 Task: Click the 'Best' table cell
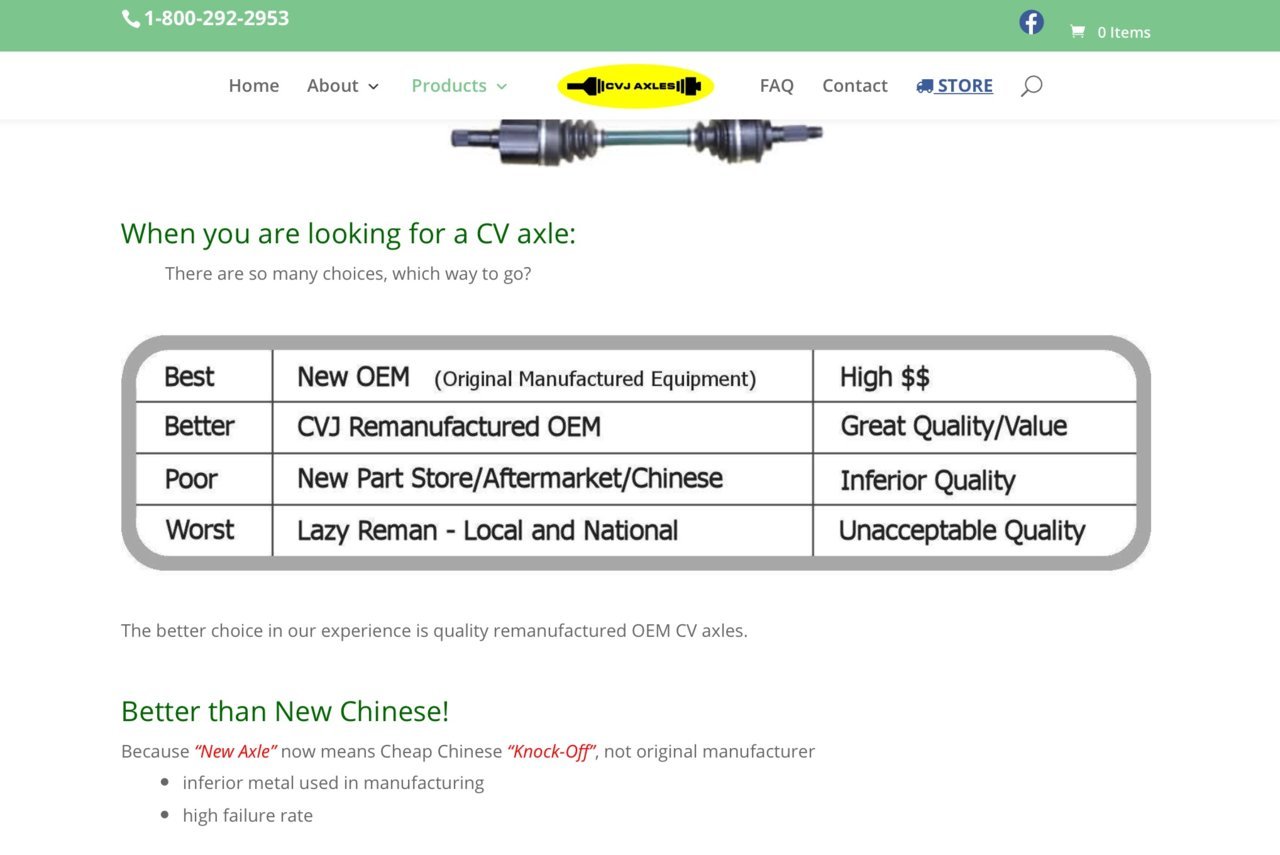point(204,376)
